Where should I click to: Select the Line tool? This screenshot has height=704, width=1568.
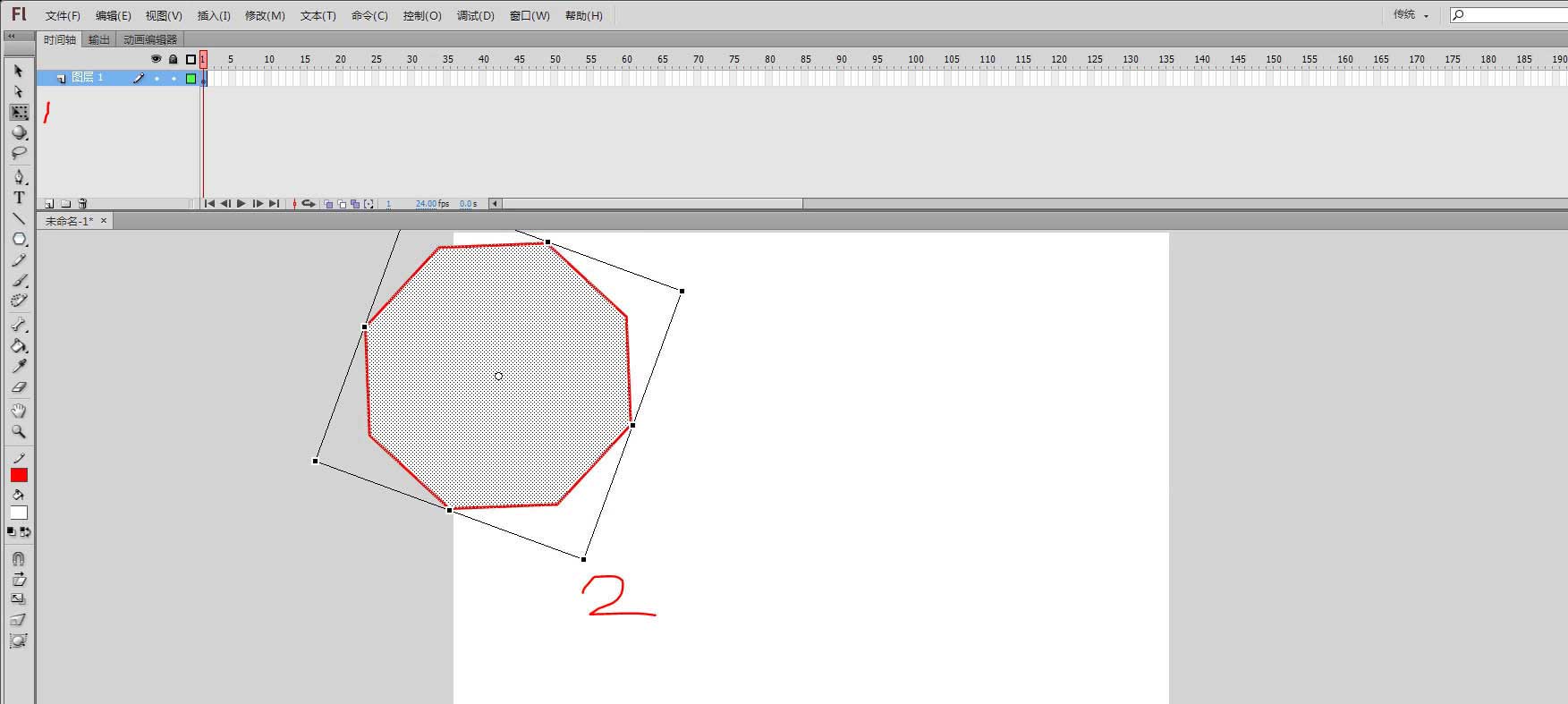[x=19, y=218]
